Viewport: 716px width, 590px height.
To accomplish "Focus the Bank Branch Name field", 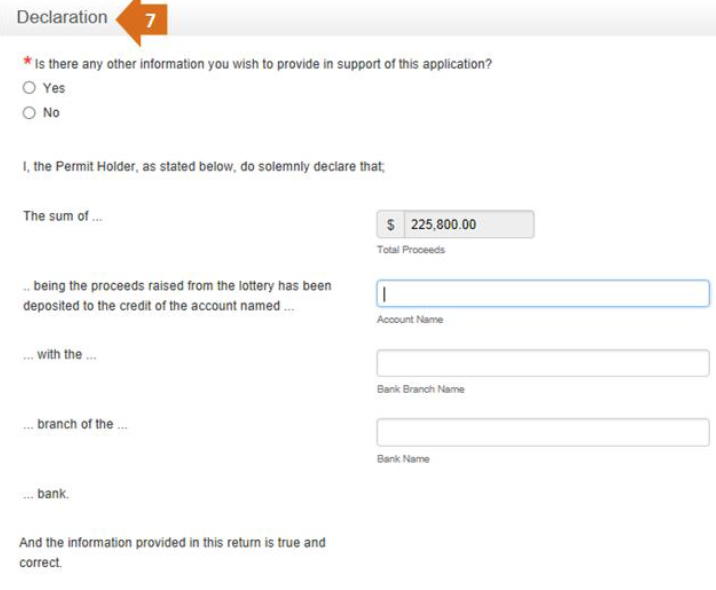I will click(543, 363).
